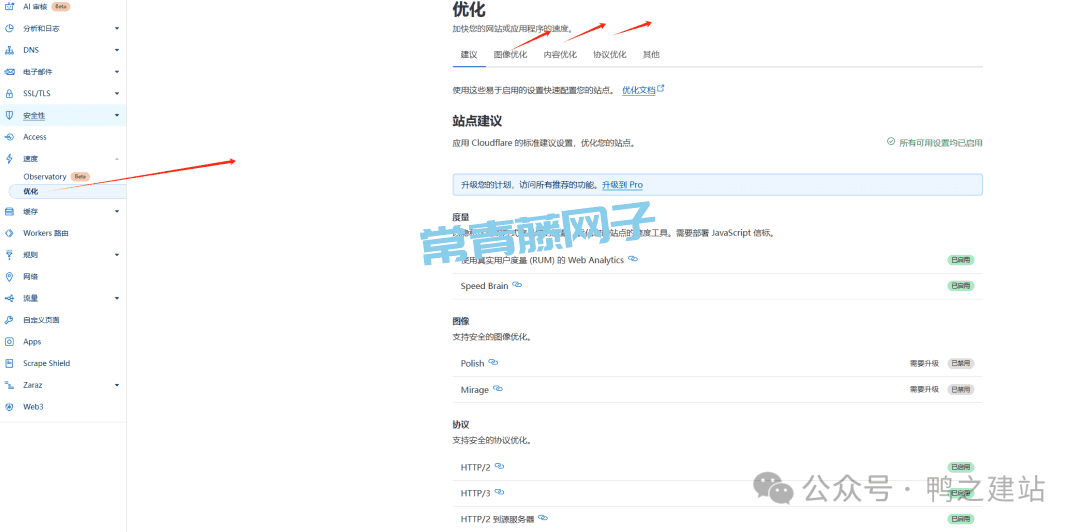The image size is (1080, 532).
Task: Click 已启用 badge for HTTP/2 到源服务器
Action: point(960,519)
